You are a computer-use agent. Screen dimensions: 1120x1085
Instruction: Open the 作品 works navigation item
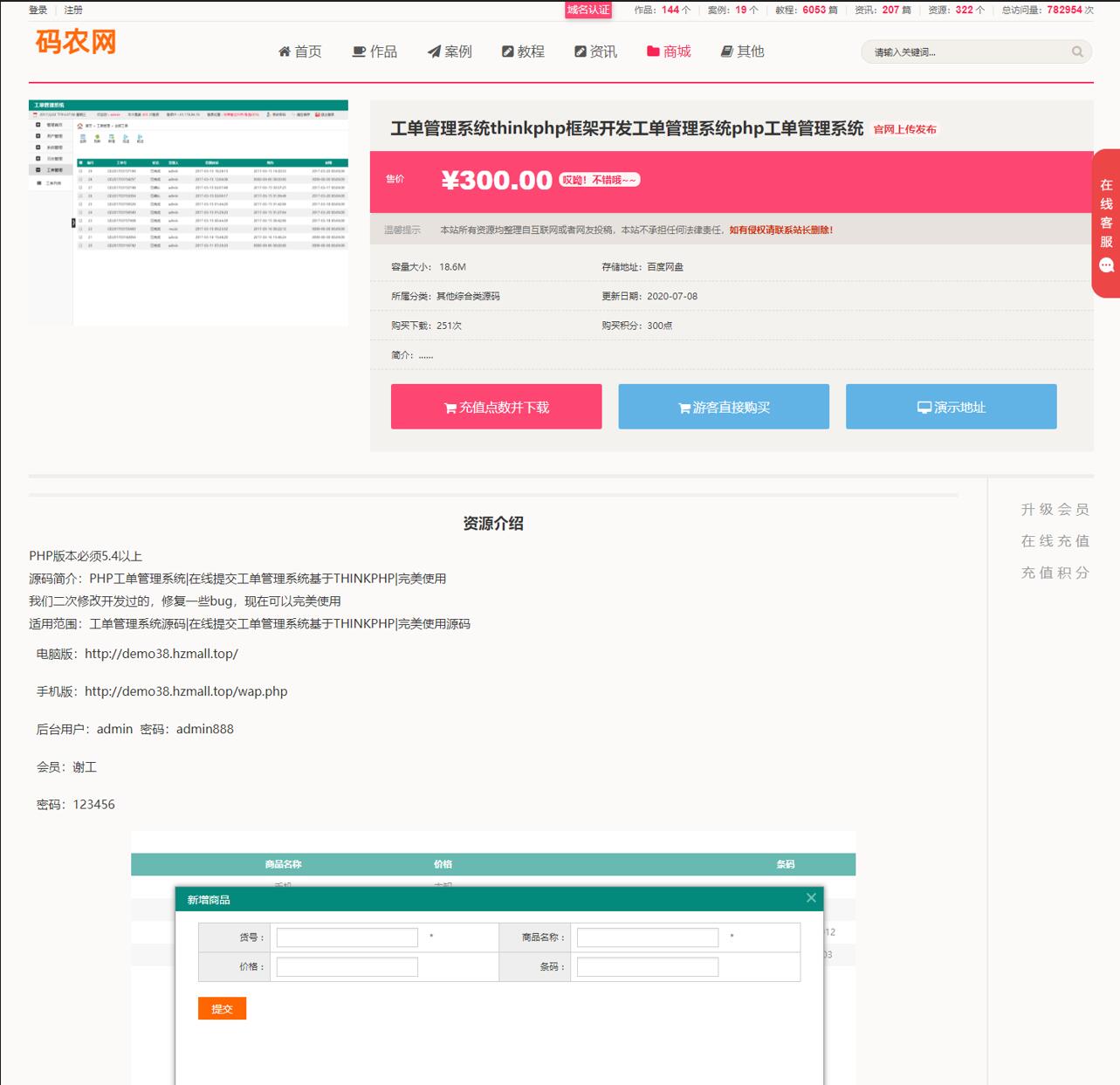coord(374,52)
